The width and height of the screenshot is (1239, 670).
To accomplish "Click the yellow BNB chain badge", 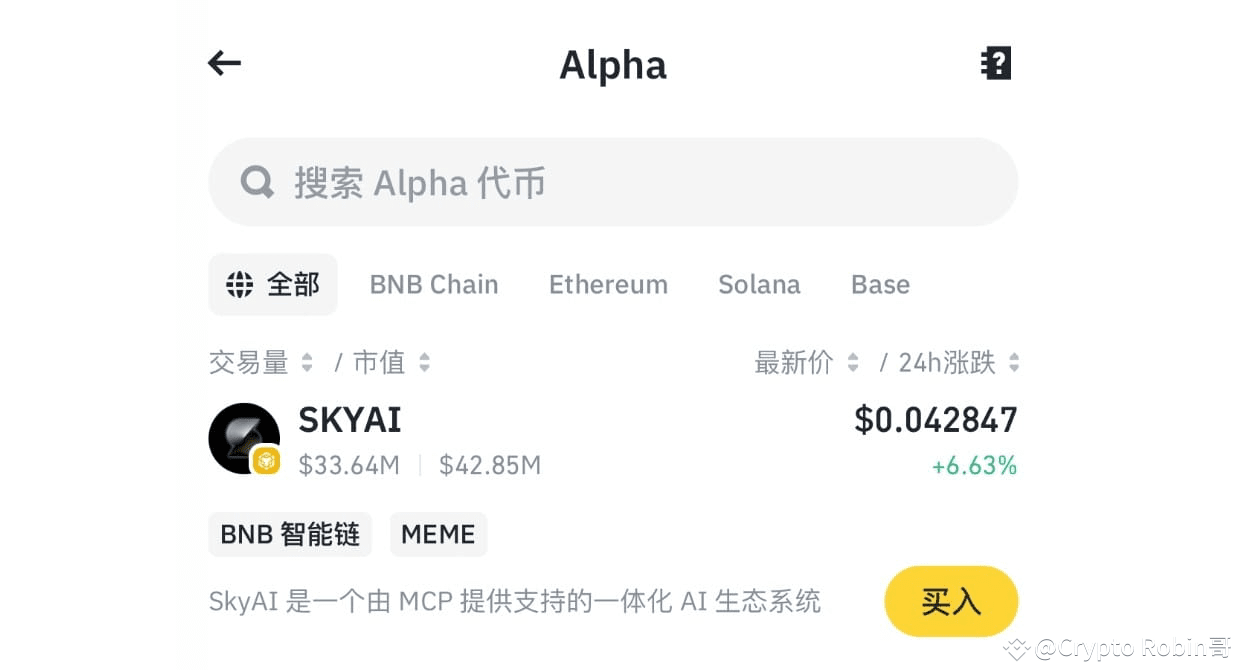I will coord(266,460).
